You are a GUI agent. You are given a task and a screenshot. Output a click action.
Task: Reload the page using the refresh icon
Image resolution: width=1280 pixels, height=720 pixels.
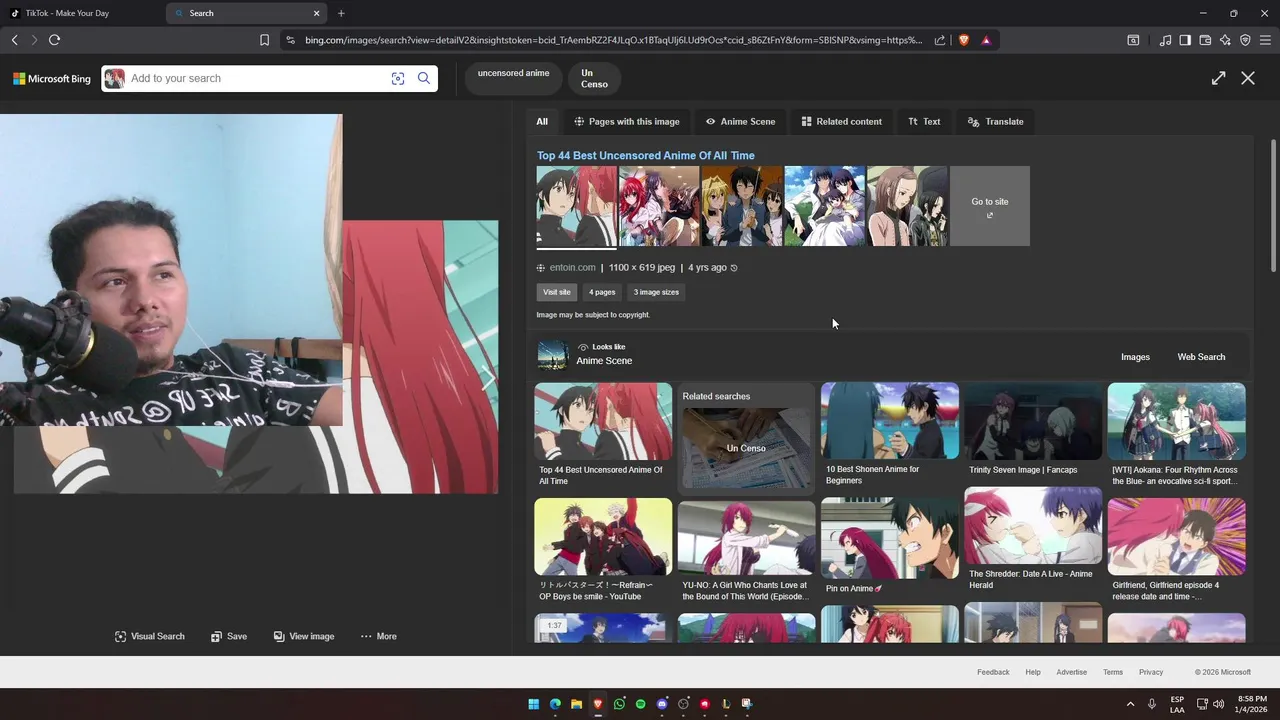point(54,40)
